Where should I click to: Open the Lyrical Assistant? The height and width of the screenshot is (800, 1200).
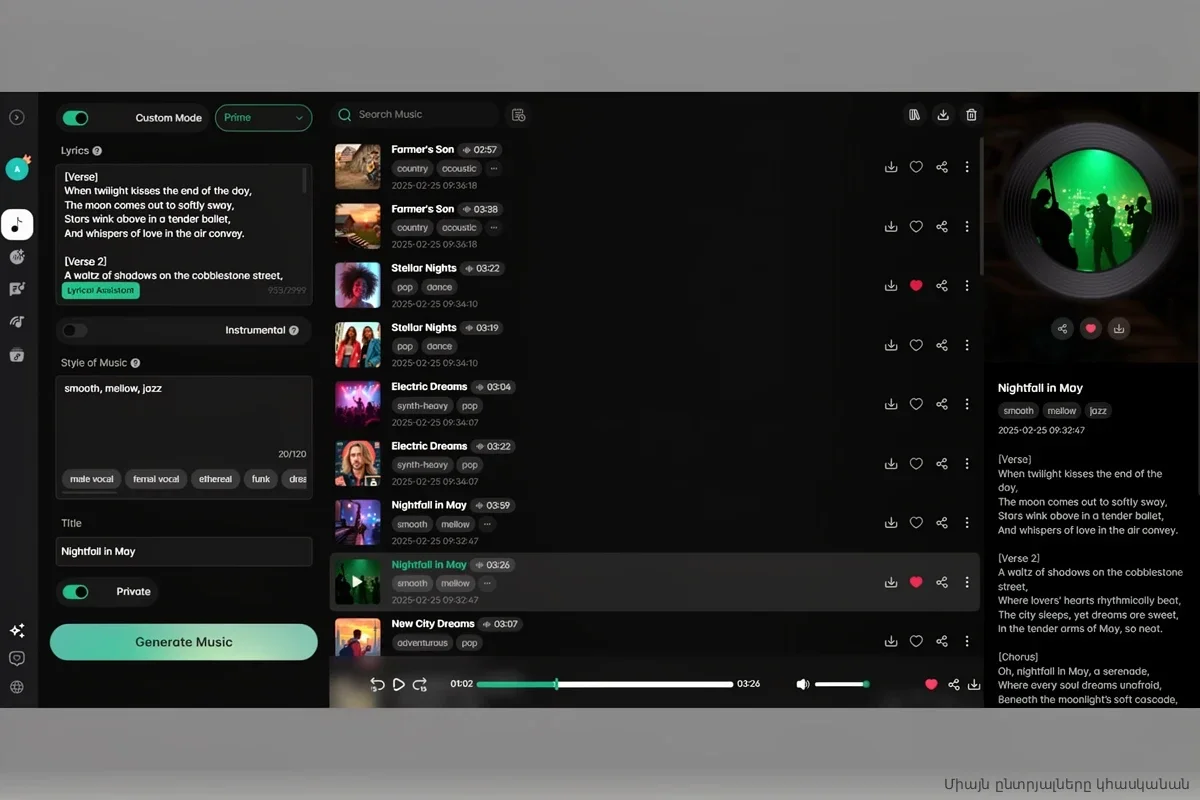101,290
